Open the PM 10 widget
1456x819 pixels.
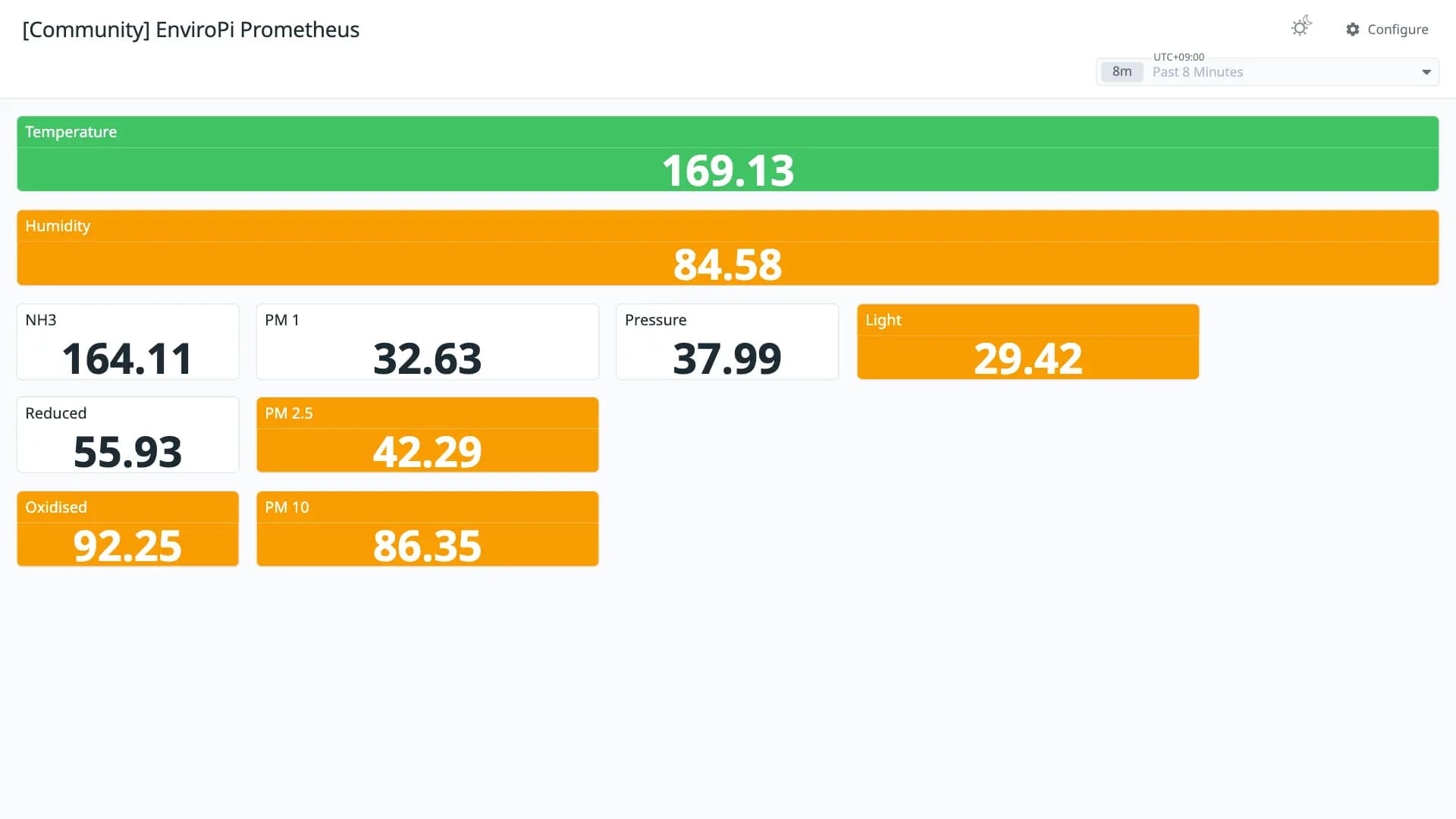[x=427, y=529]
